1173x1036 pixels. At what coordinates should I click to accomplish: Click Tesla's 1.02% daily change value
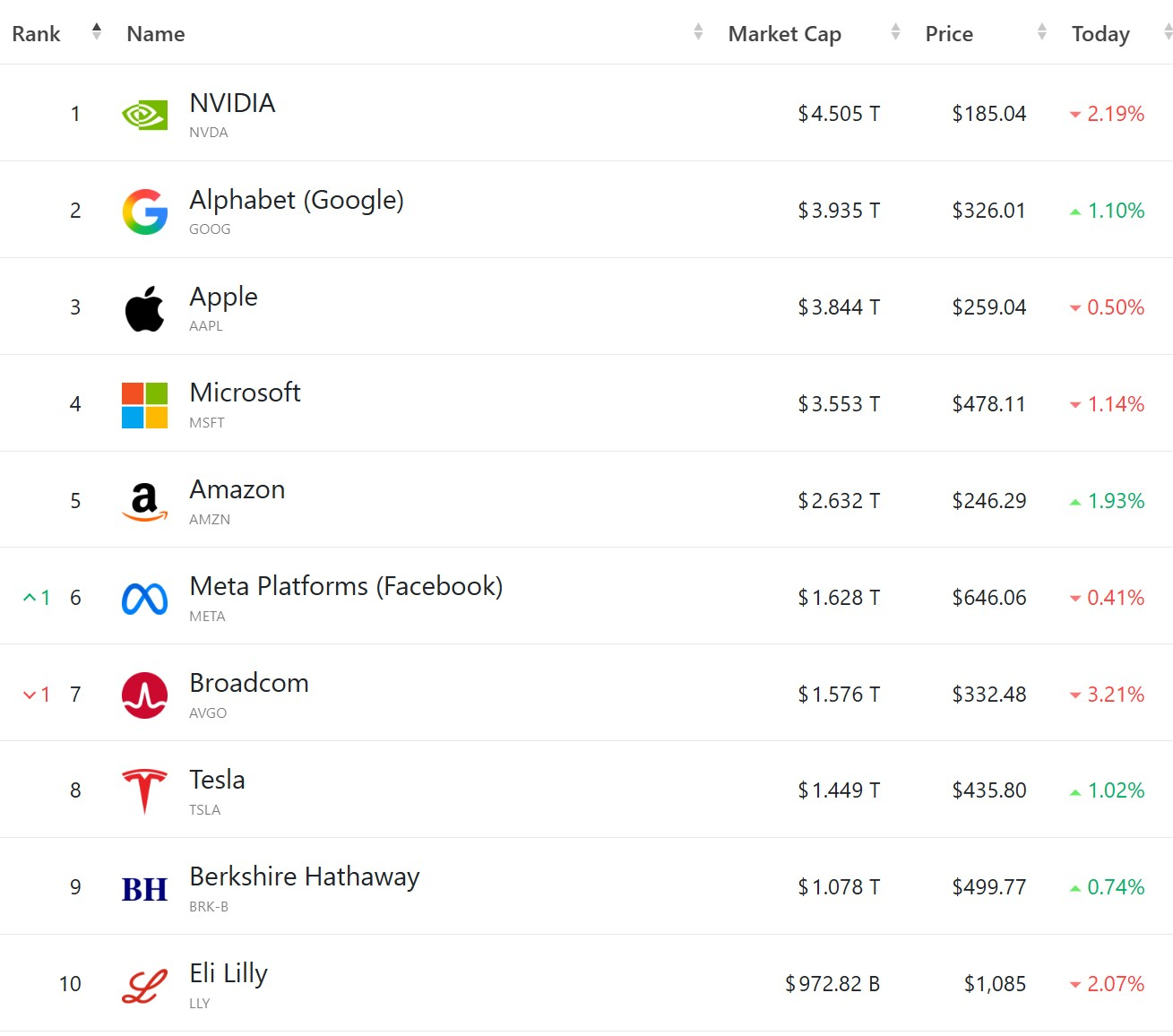[1116, 790]
